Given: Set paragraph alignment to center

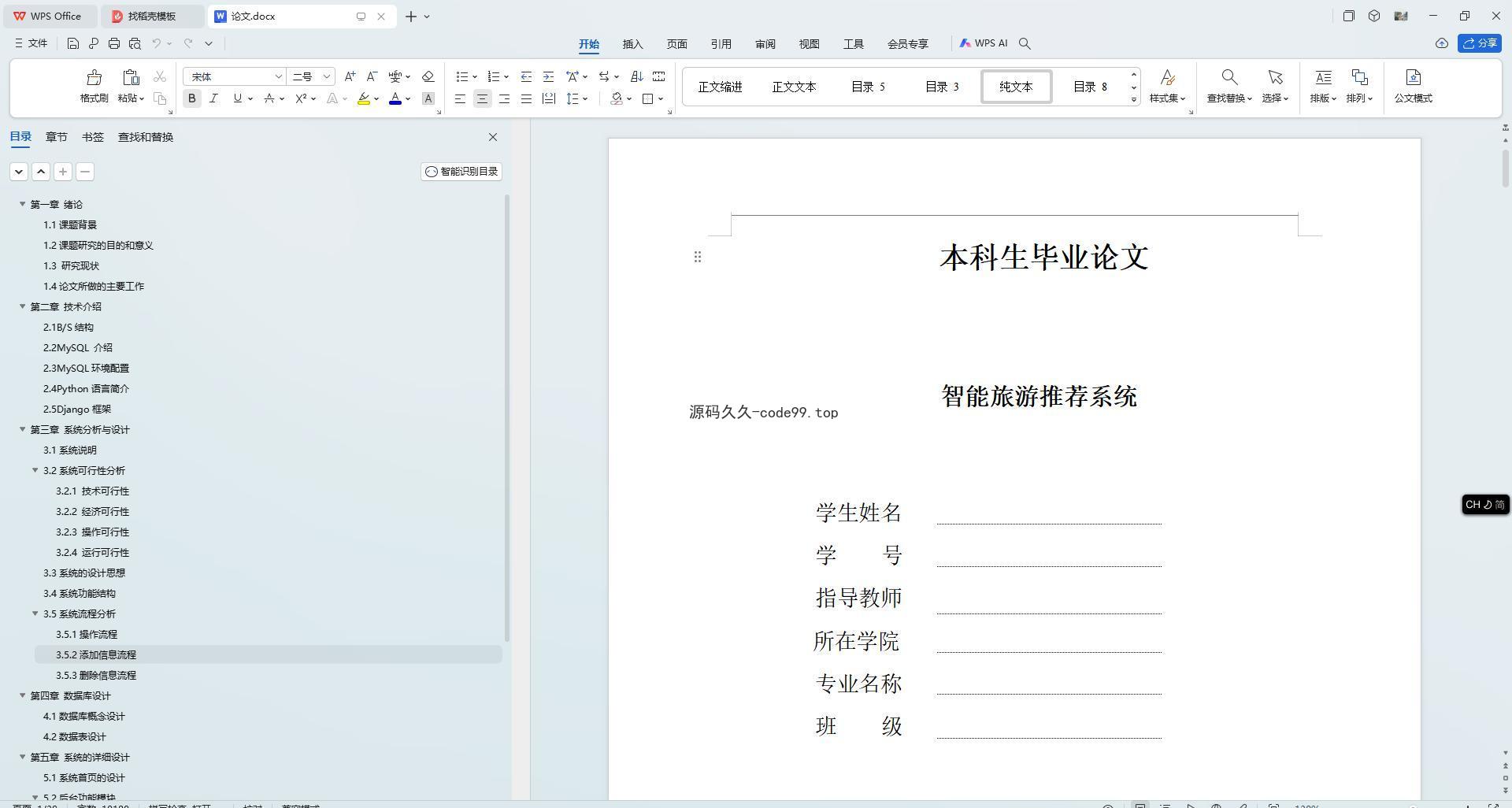Looking at the screenshot, I should coord(482,98).
